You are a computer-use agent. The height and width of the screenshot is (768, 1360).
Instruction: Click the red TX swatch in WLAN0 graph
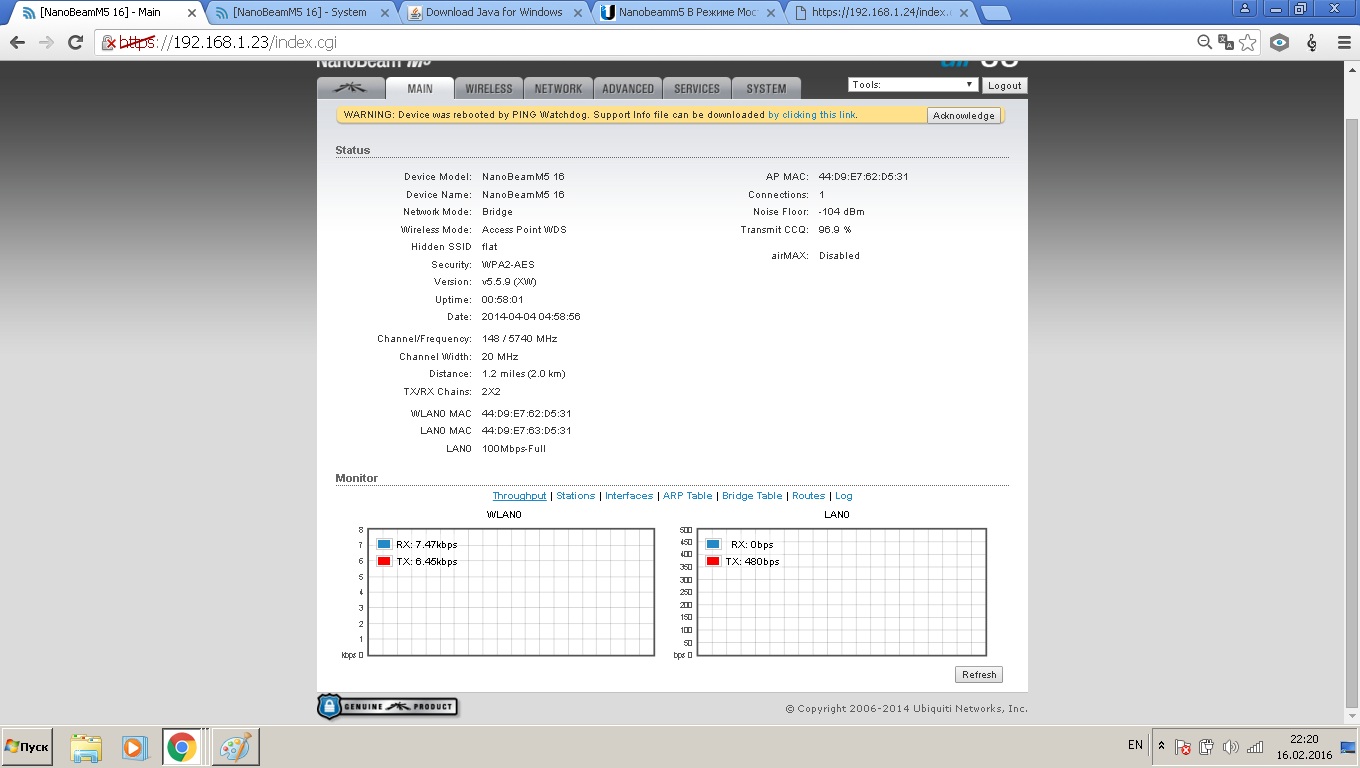[384, 562]
